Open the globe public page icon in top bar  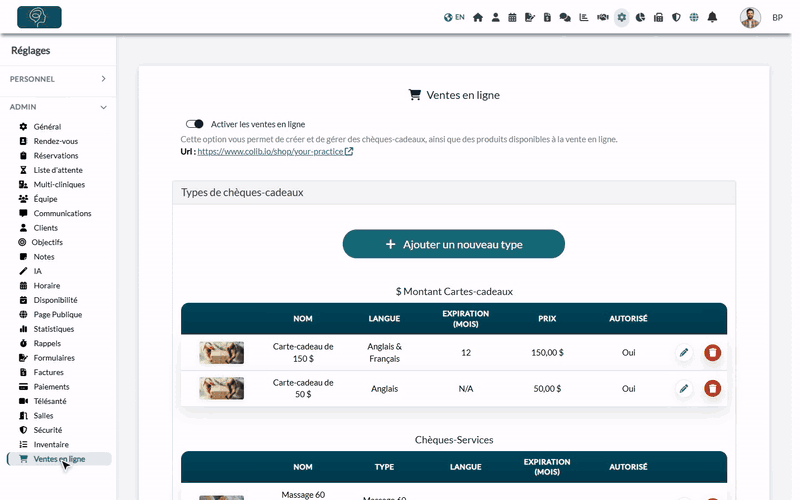[x=694, y=17]
